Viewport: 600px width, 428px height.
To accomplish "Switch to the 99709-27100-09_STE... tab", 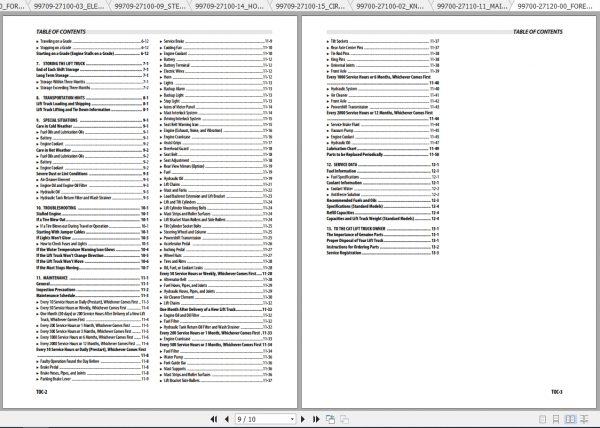I will [150, 7].
